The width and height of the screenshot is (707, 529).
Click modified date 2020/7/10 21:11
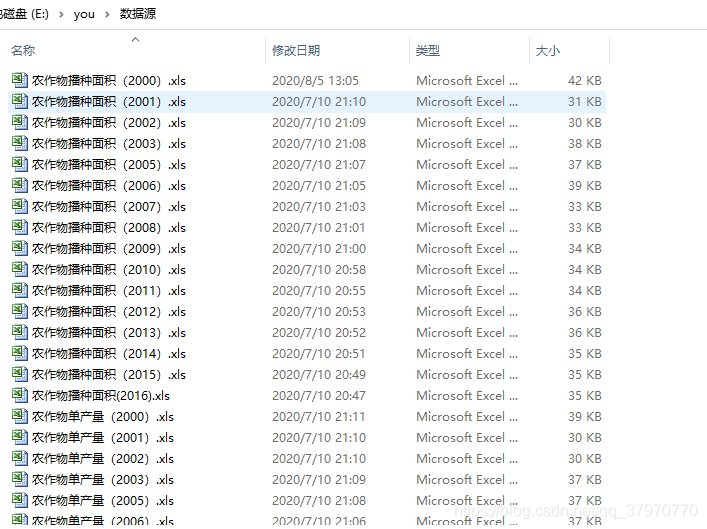(x=319, y=417)
